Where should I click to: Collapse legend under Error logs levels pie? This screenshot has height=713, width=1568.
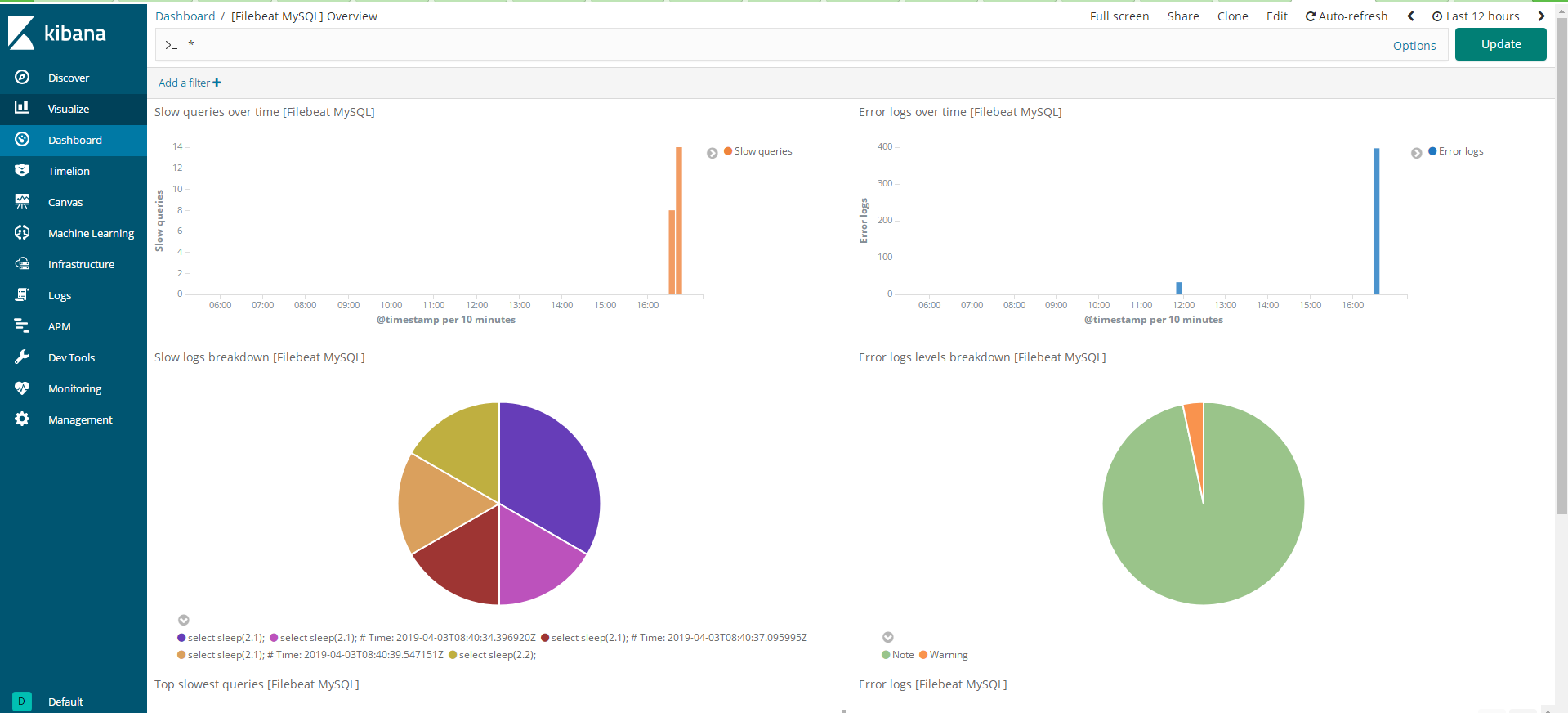pos(888,637)
